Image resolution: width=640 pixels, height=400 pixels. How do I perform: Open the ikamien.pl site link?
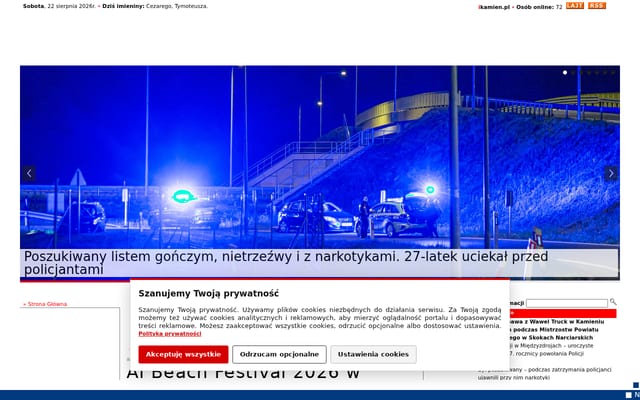[x=494, y=7]
